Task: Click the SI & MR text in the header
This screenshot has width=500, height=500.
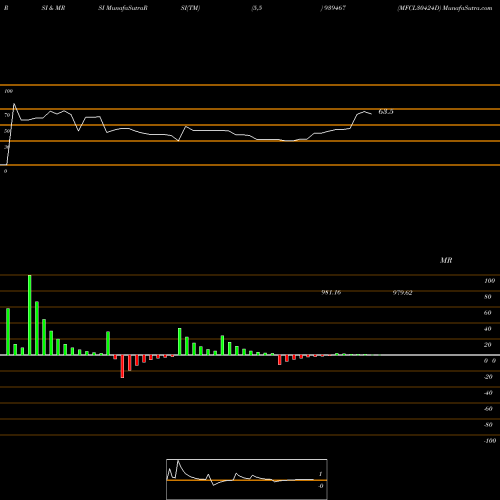Action: (x=53, y=8)
